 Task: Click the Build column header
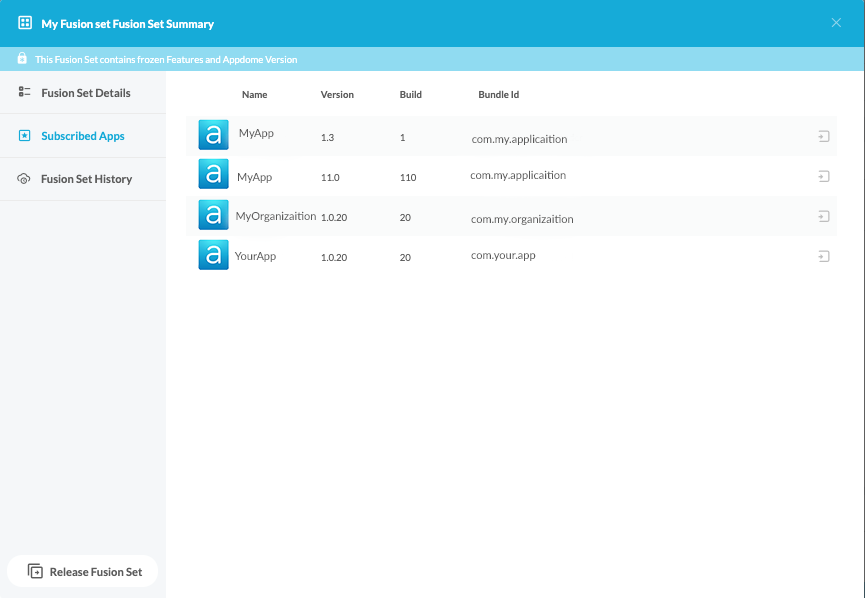(x=410, y=95)
